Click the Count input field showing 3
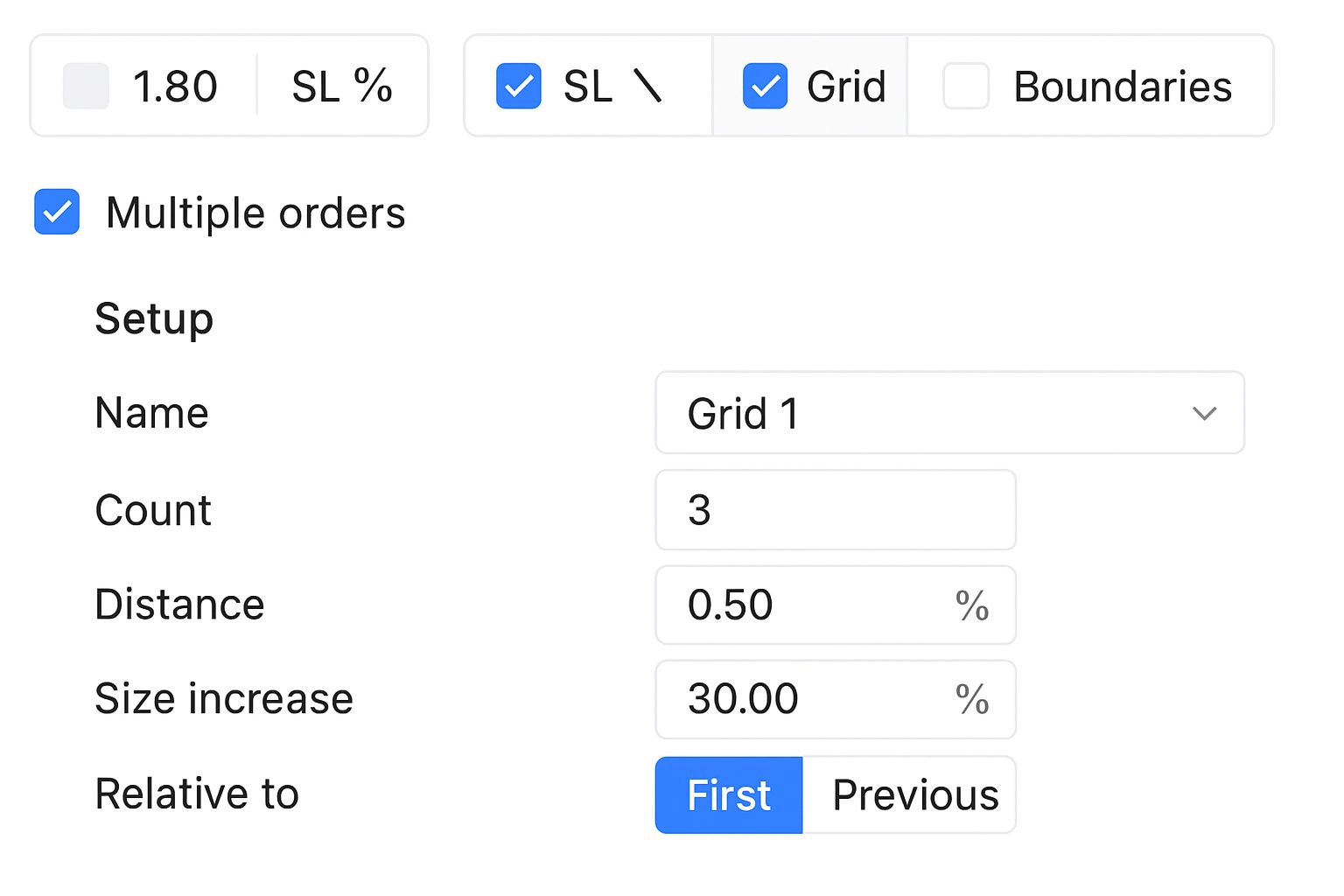 [836, 510]
